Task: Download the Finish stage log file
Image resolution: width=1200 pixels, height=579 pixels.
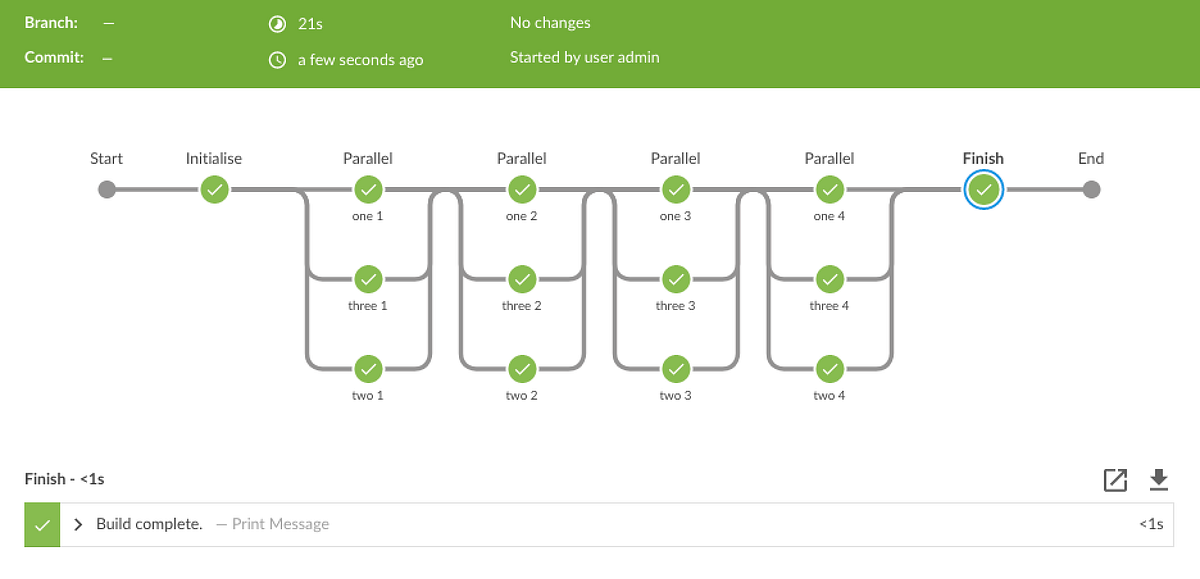Action: click(1159, 479)
